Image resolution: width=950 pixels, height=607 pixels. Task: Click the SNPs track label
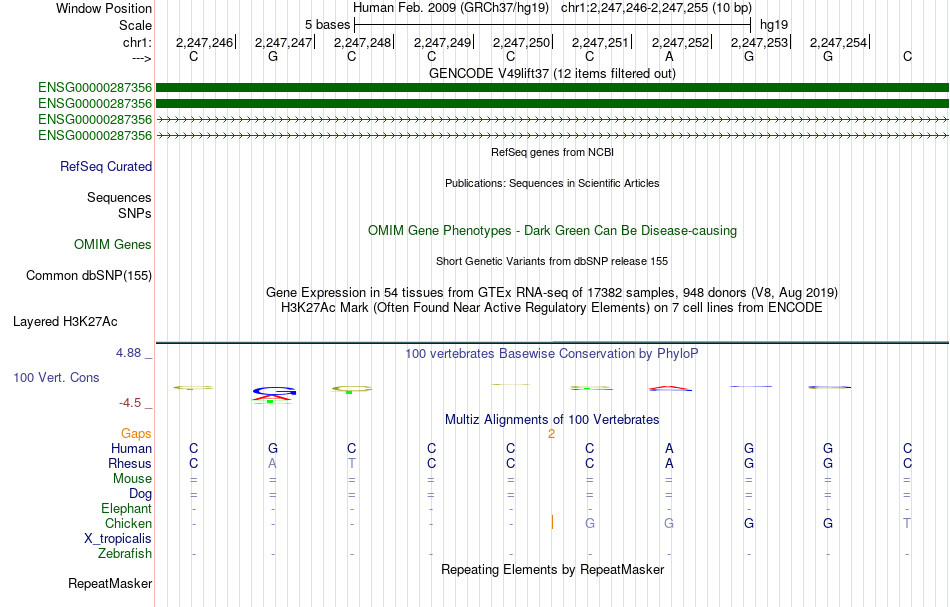coord(135,213)
